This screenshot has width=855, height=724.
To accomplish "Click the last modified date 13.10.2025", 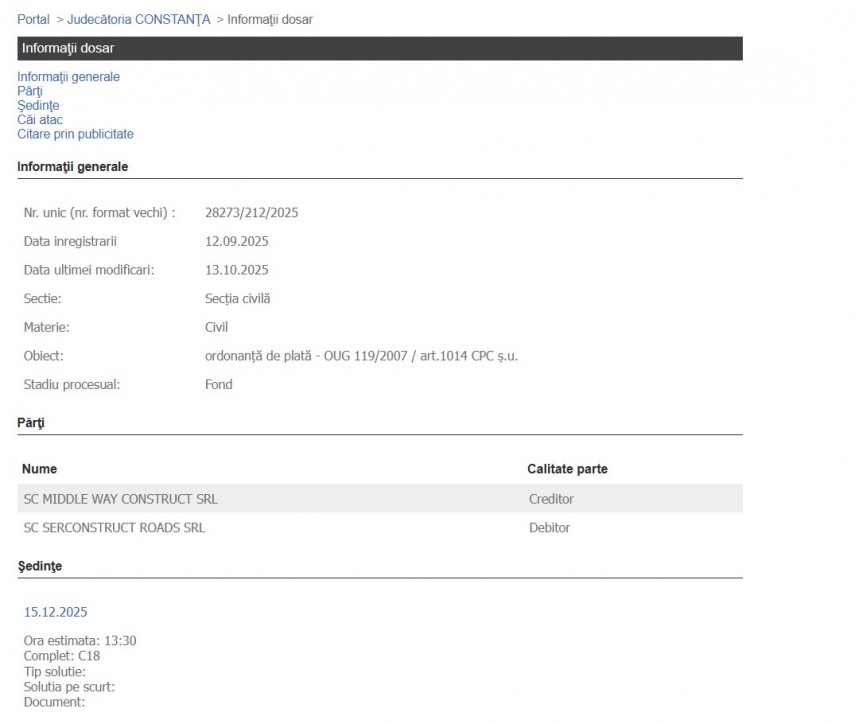I will click(236, 270).
